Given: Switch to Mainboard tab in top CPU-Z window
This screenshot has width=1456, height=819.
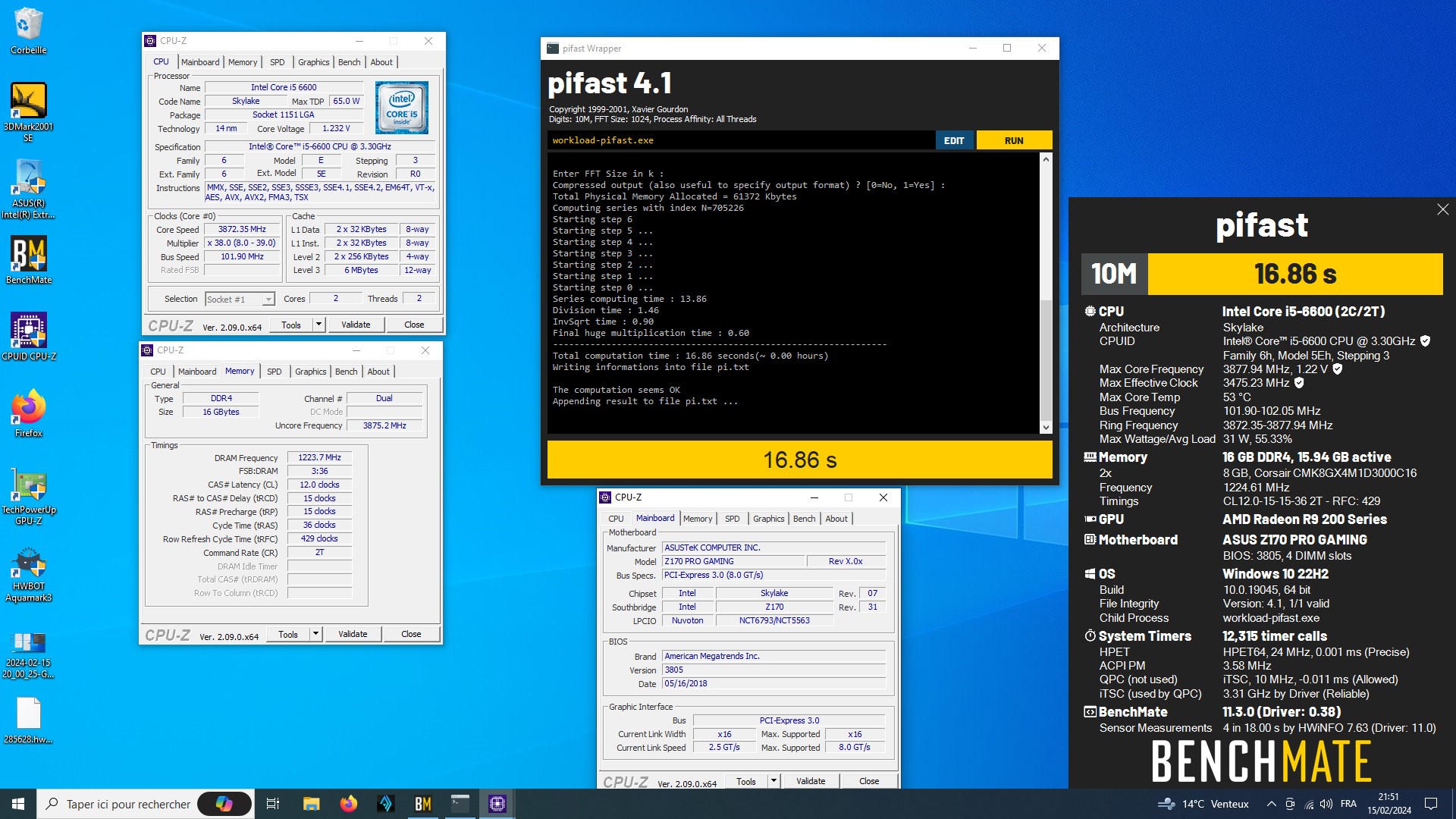Looking at the screenshot, I should [x=200, y=62].
